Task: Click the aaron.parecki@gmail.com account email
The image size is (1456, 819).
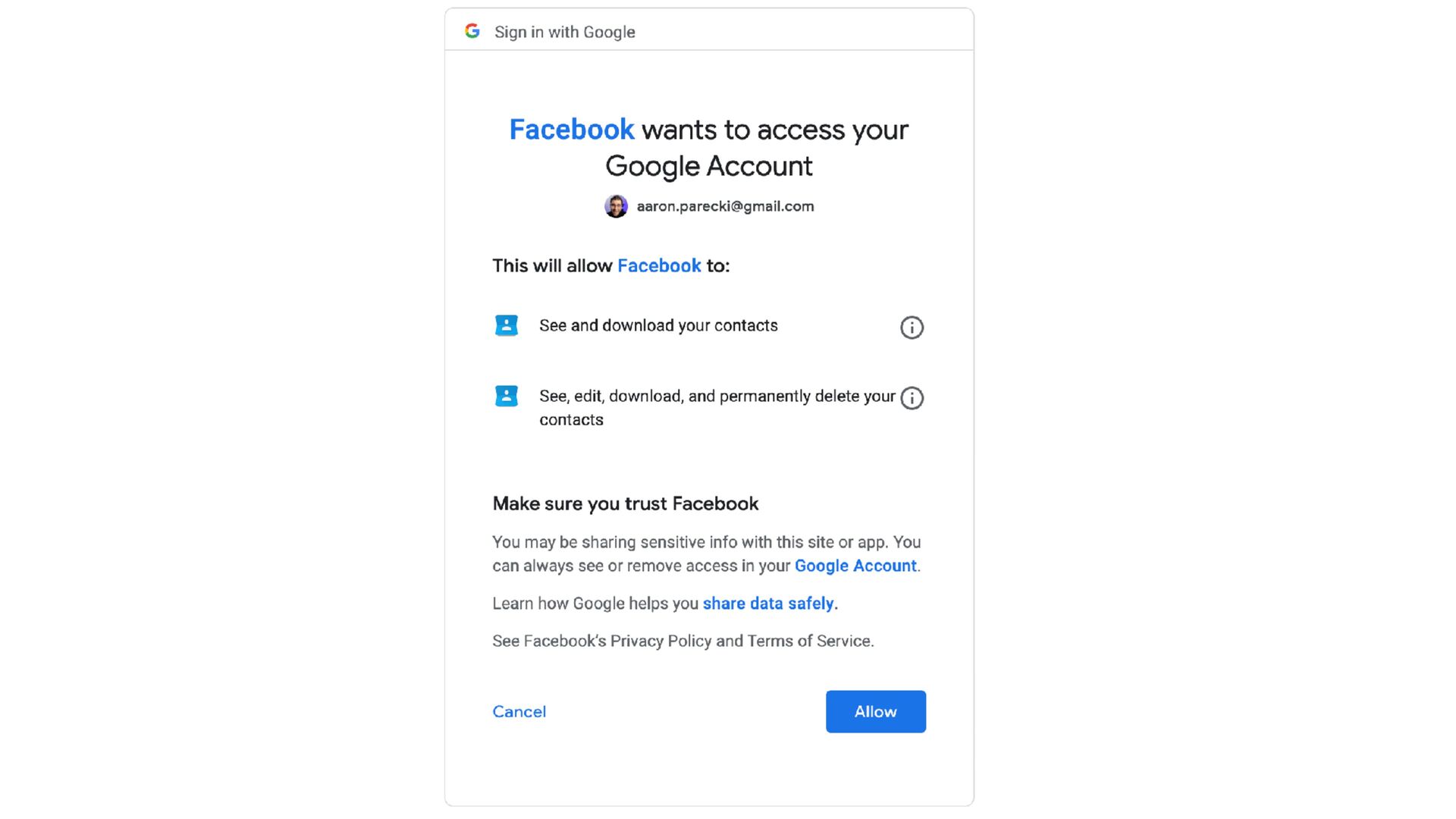Action: point(725,206)
